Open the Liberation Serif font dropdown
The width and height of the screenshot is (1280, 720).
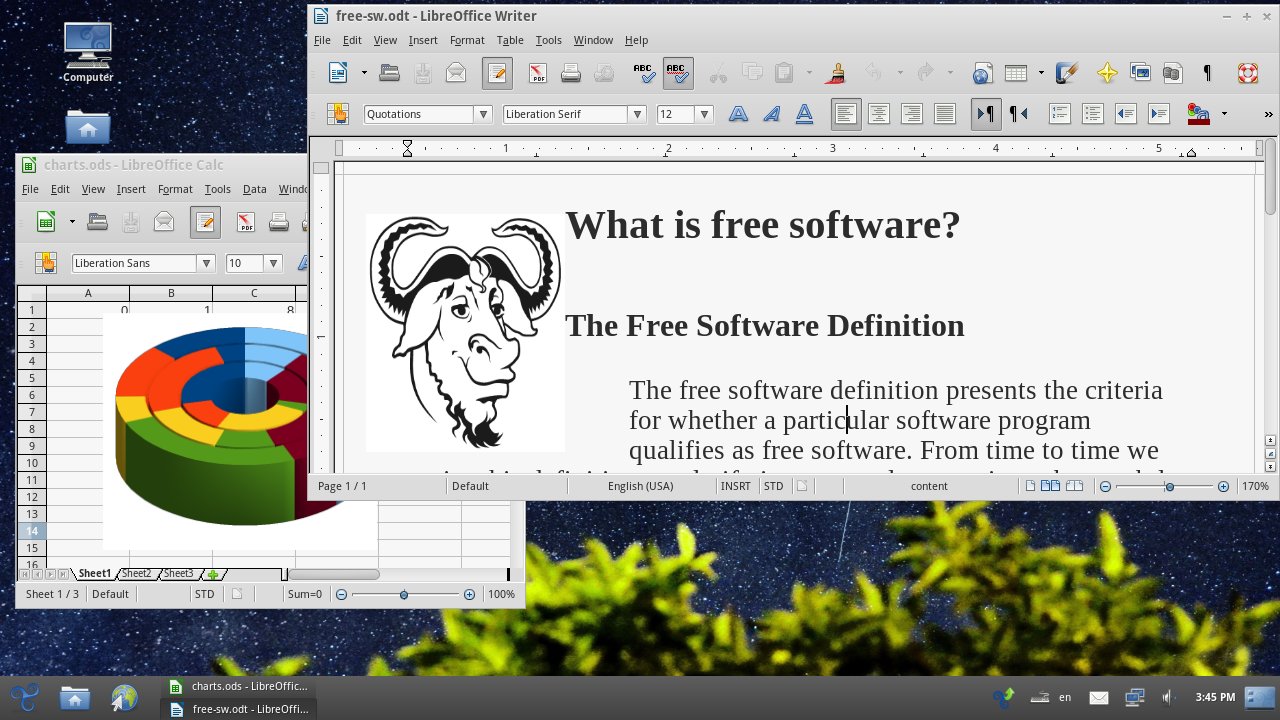[x=637, y=114]
